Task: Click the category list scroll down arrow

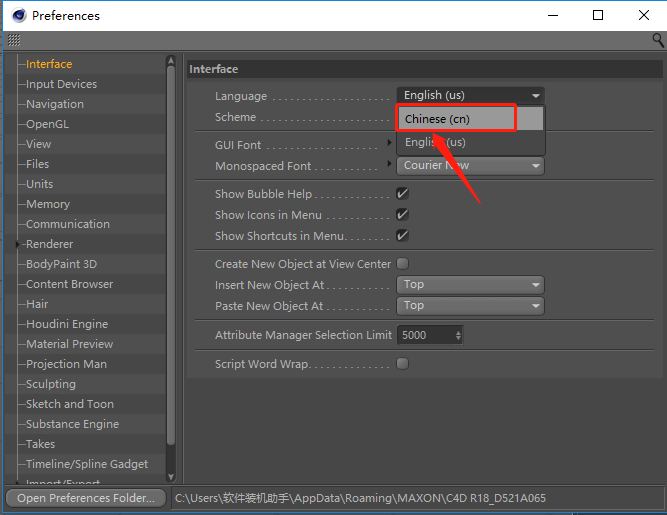Action: coord(171,477)
